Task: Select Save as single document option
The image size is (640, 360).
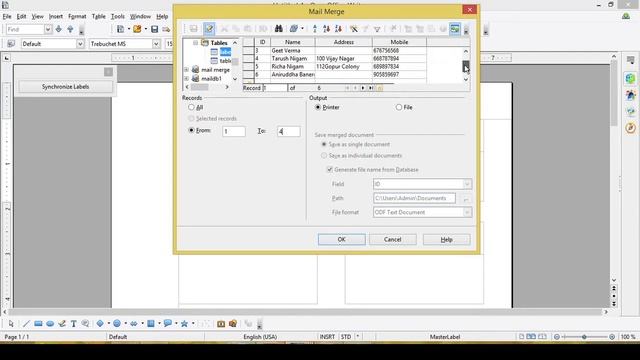Action: click(324, 144)
